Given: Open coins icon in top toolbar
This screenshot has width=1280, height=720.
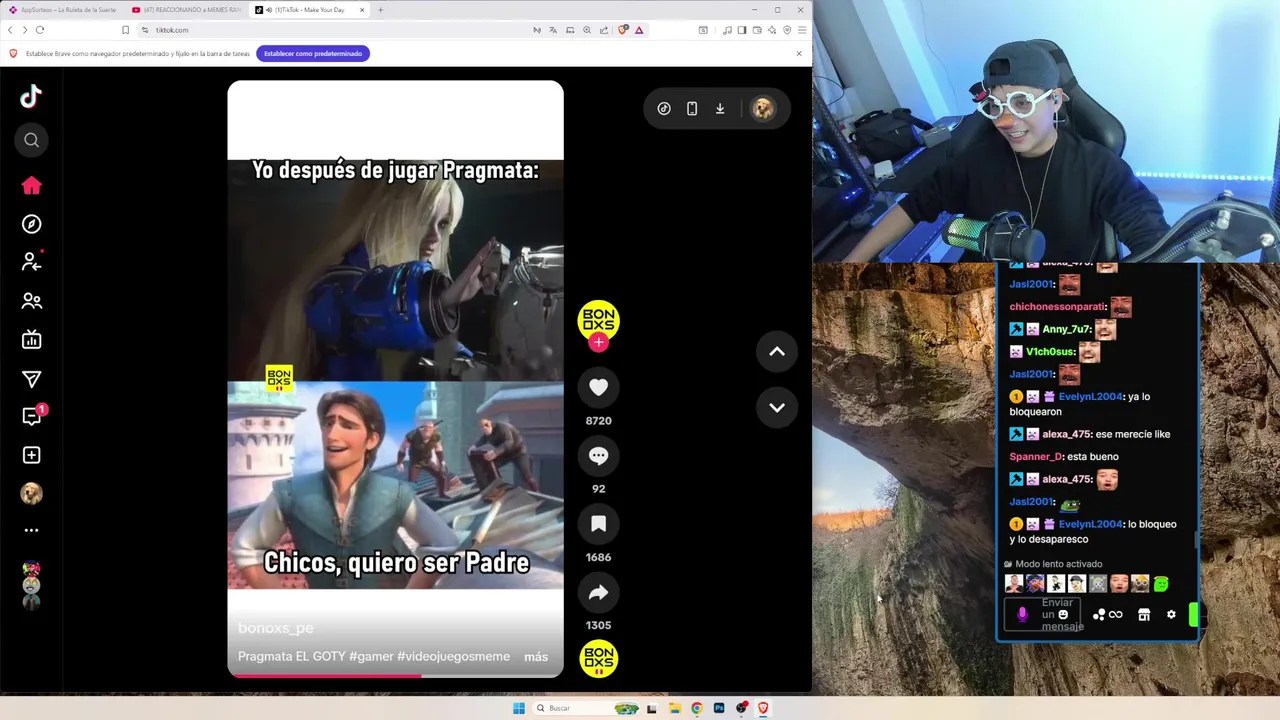Looking at the screenshot, I should click(x=664, y=109).
